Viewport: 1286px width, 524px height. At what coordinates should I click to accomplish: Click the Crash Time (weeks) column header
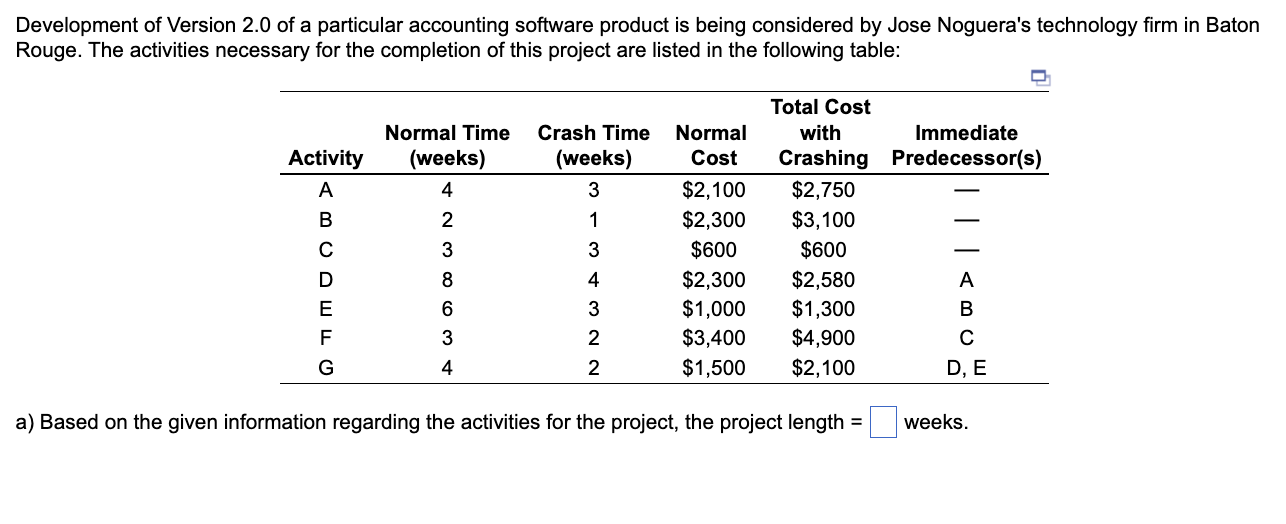tap(594, 146)
